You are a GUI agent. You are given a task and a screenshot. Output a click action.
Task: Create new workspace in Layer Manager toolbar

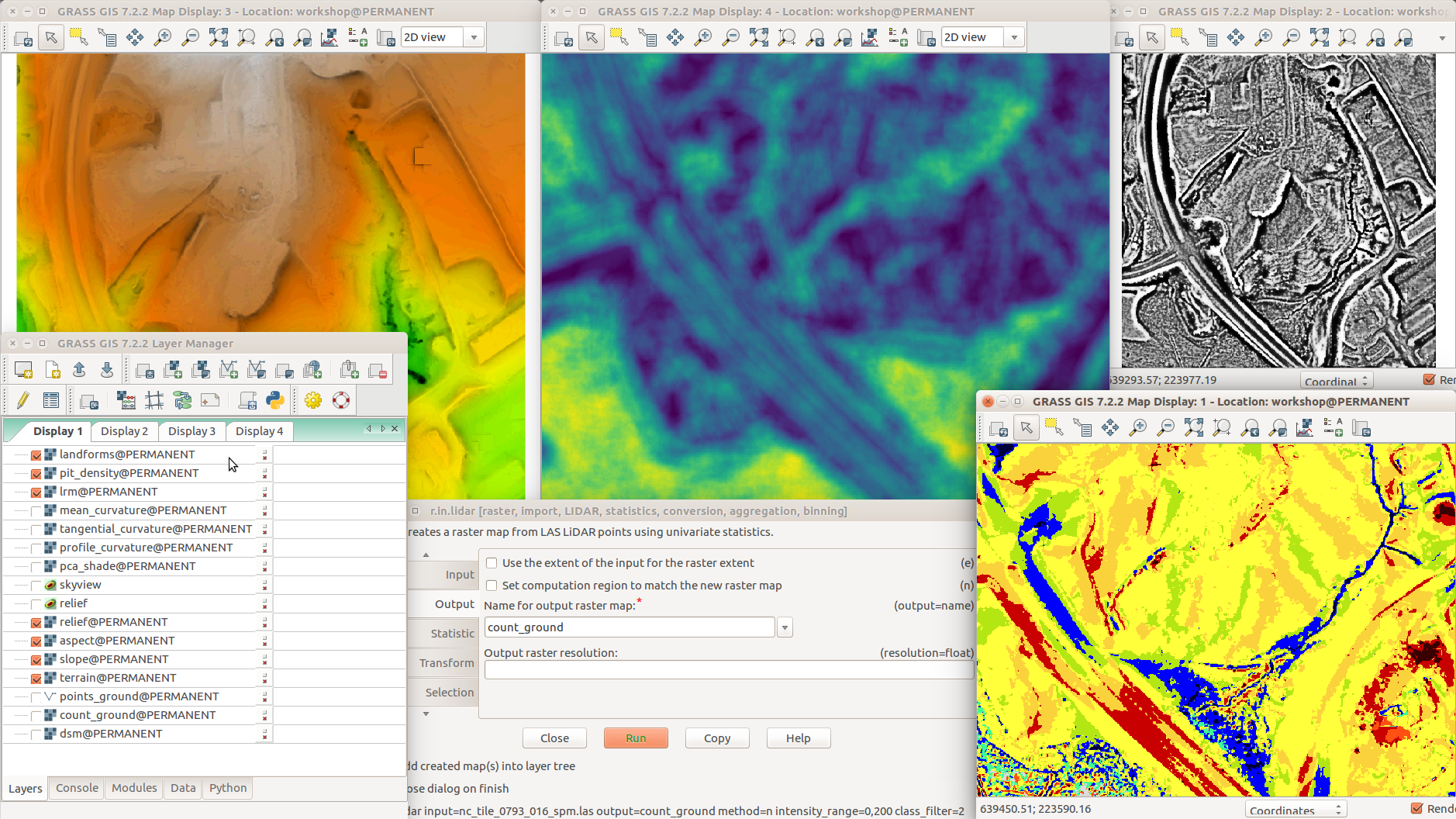click(x=53, y=370)
